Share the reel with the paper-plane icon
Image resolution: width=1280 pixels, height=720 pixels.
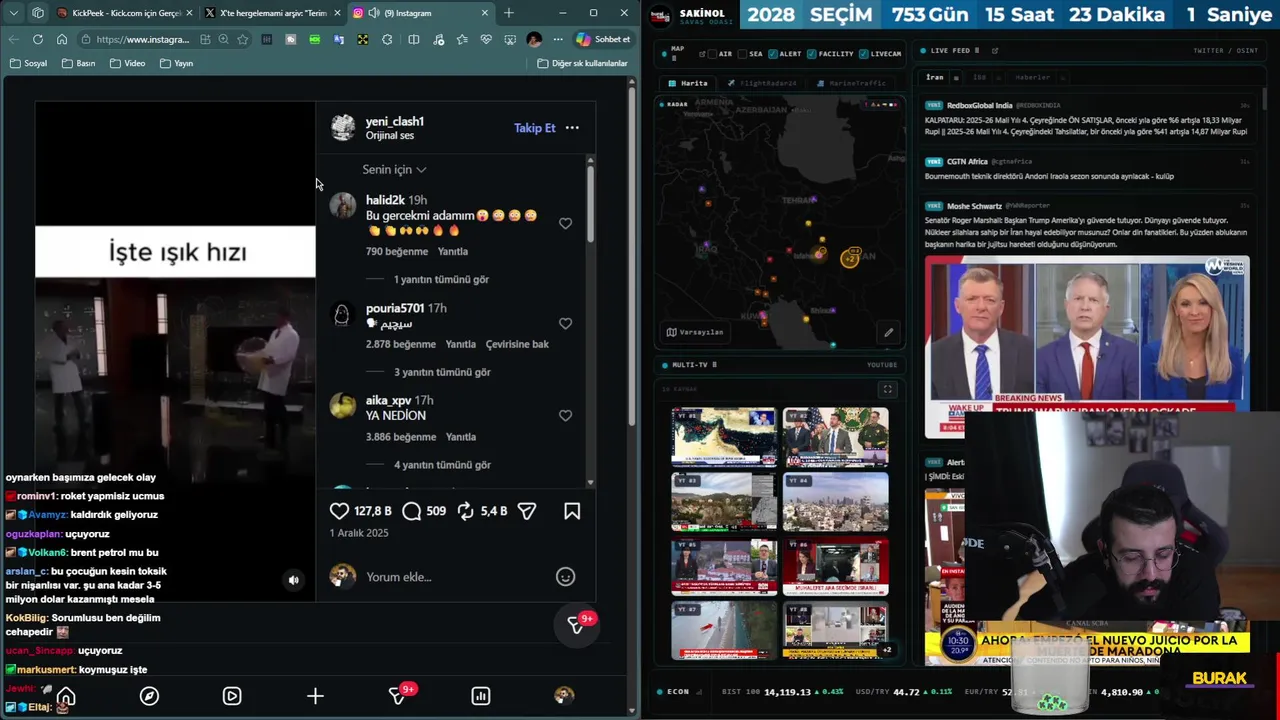pos(527,511)
